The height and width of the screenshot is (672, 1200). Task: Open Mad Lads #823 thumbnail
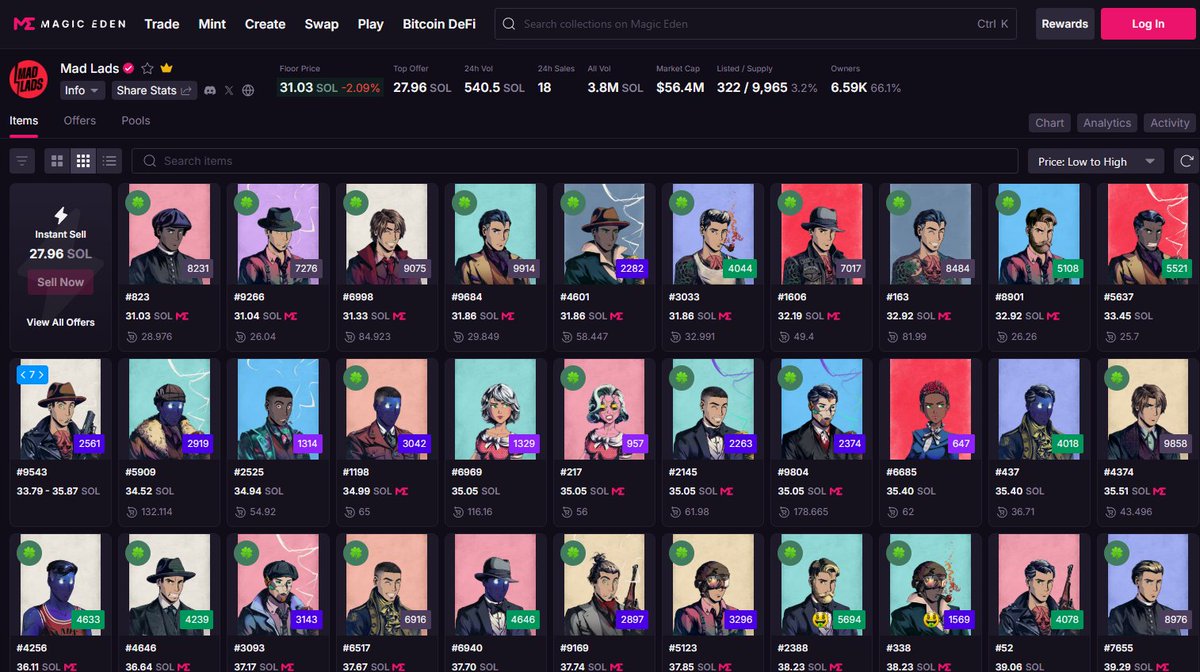(170, 235)
